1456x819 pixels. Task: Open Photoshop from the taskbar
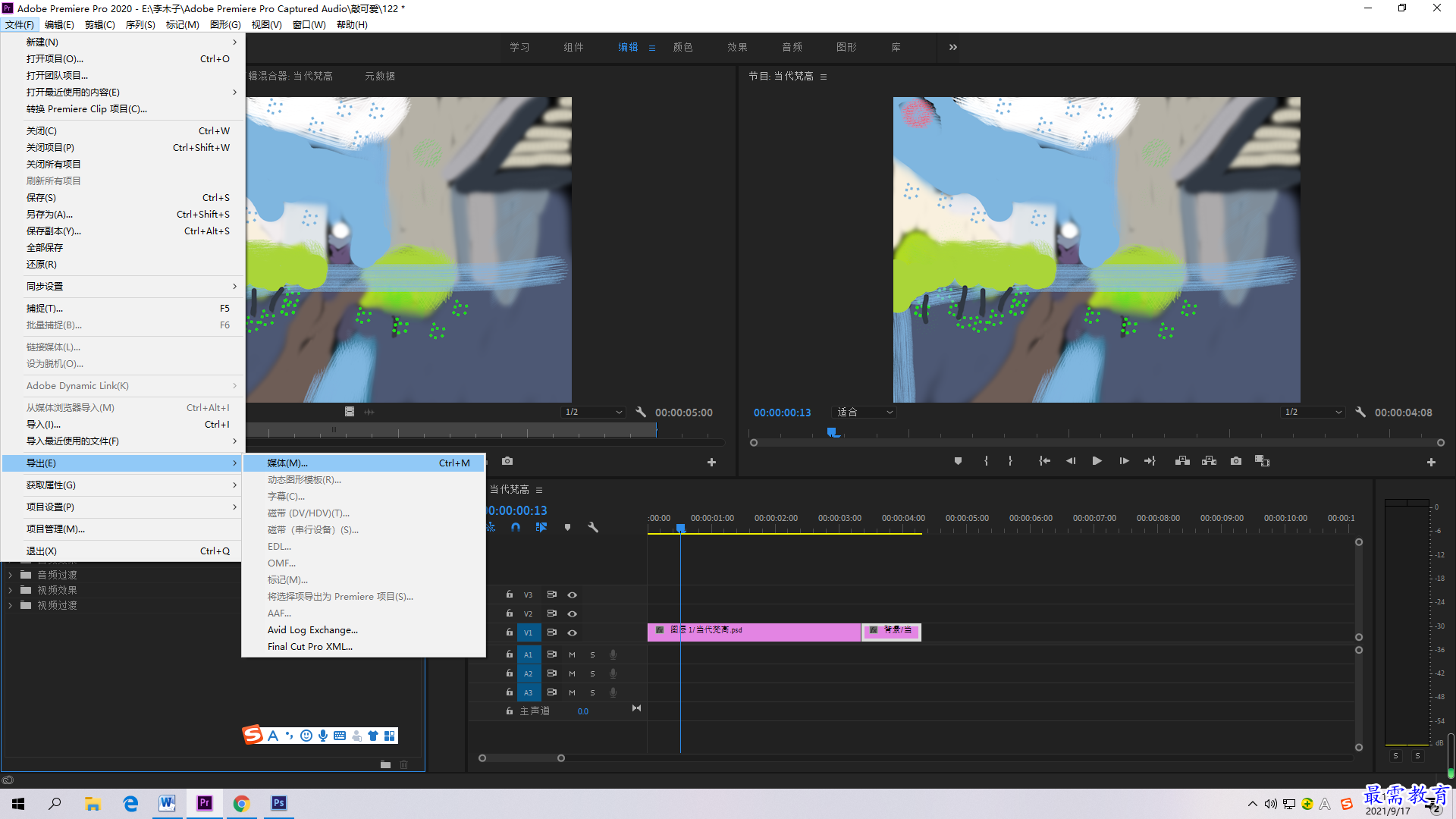[x=279, y=803]
